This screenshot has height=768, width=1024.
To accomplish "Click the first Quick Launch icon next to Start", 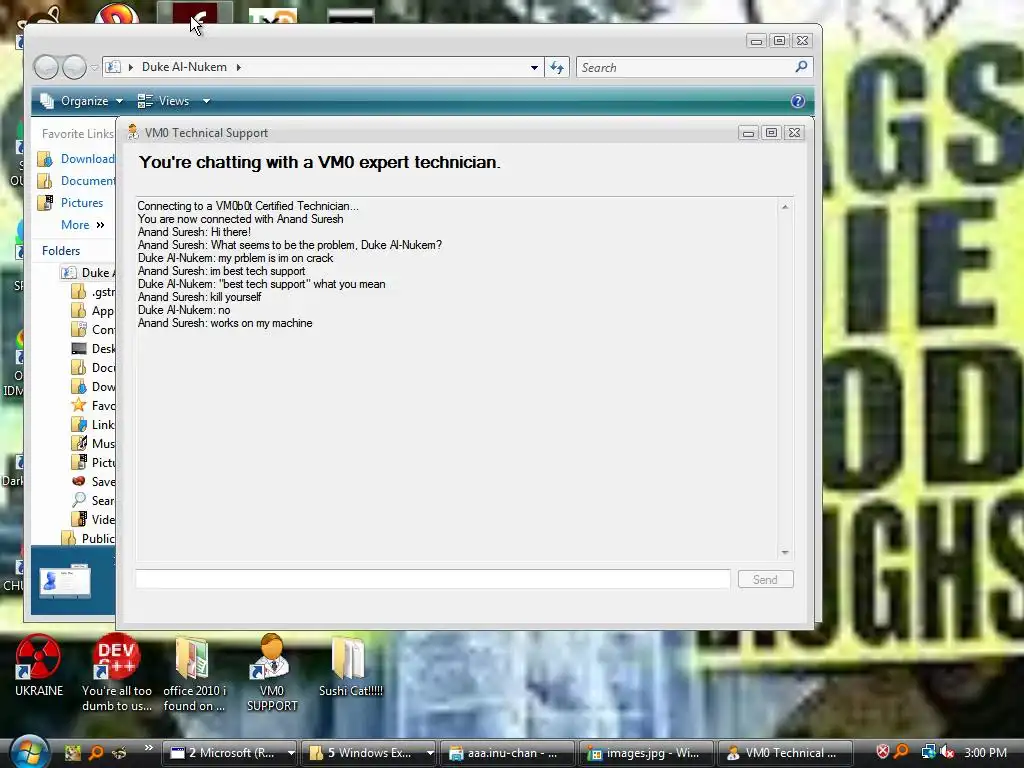I will (72, 752).
